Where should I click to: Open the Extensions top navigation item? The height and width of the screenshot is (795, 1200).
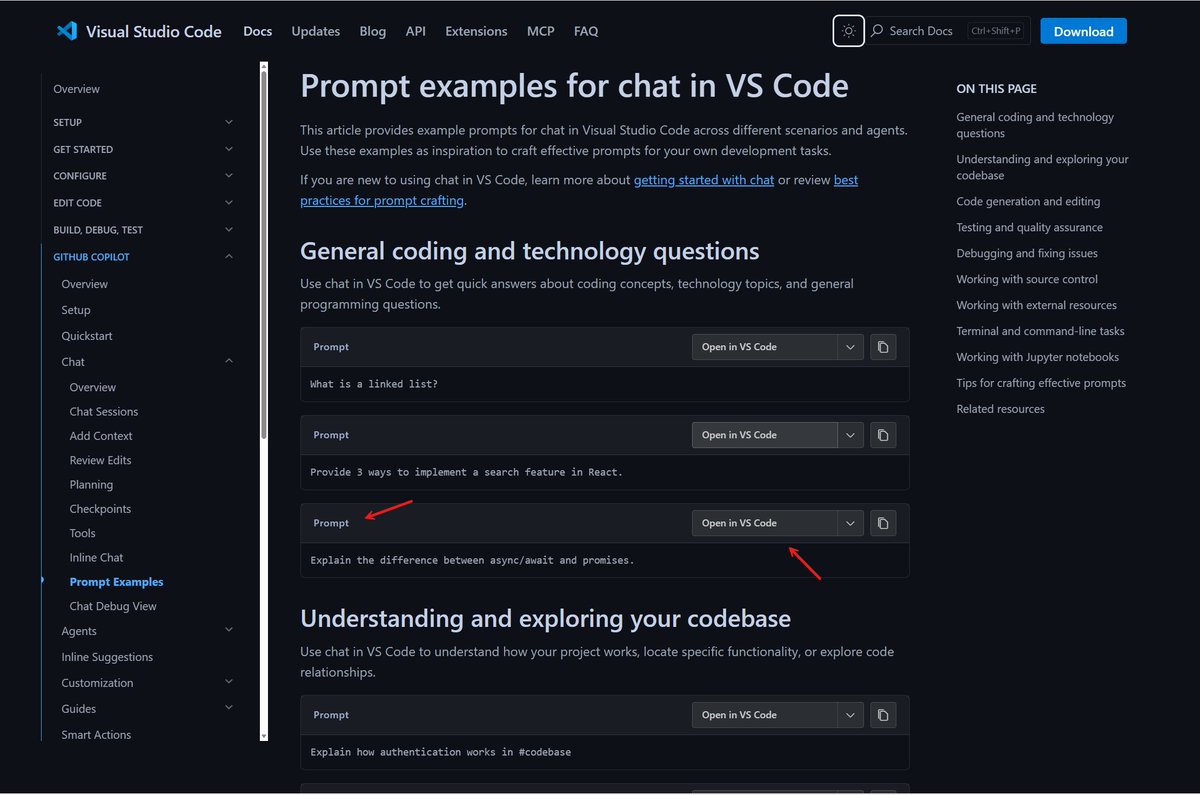tap(476, 31)
